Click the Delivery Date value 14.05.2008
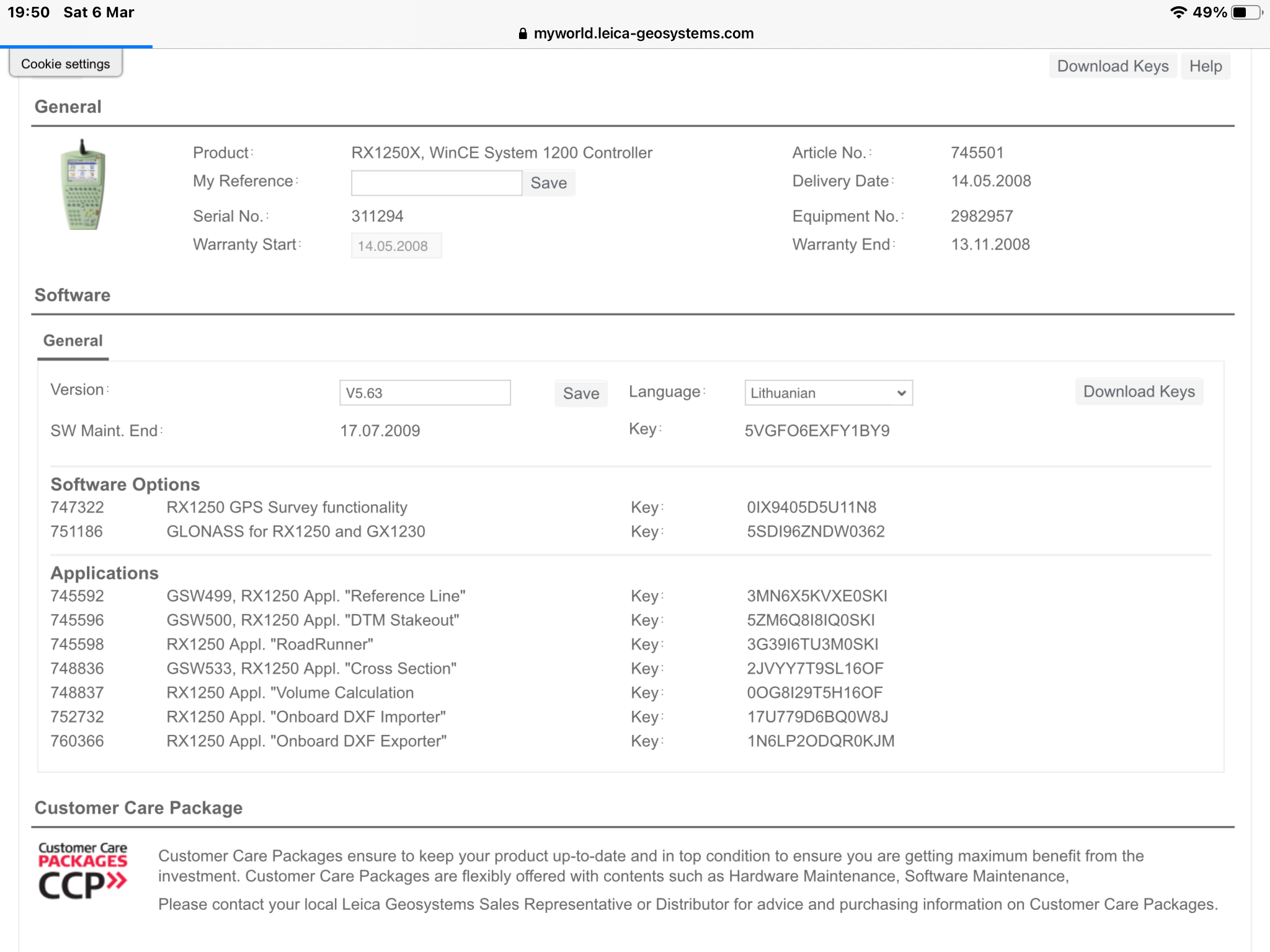This screenshot has width=1270, height=952. coord(991,182)
